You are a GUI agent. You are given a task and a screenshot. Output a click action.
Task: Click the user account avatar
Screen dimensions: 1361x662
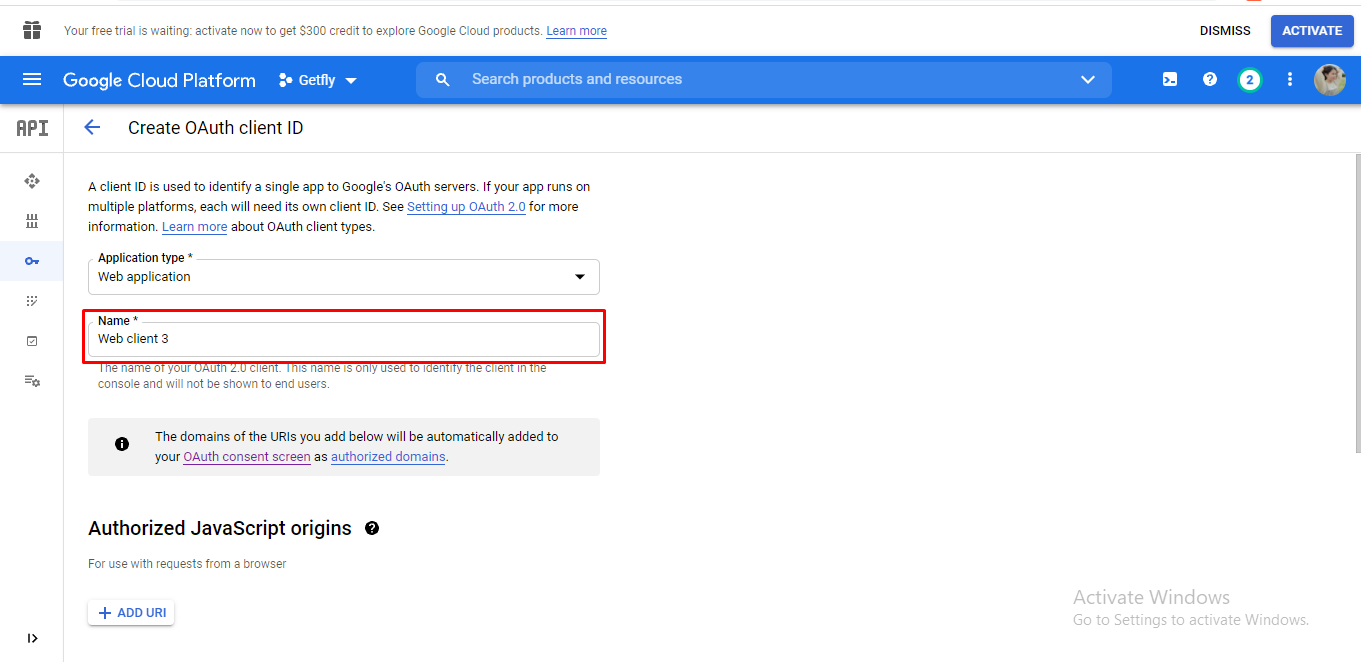[x=1329, y=80]
